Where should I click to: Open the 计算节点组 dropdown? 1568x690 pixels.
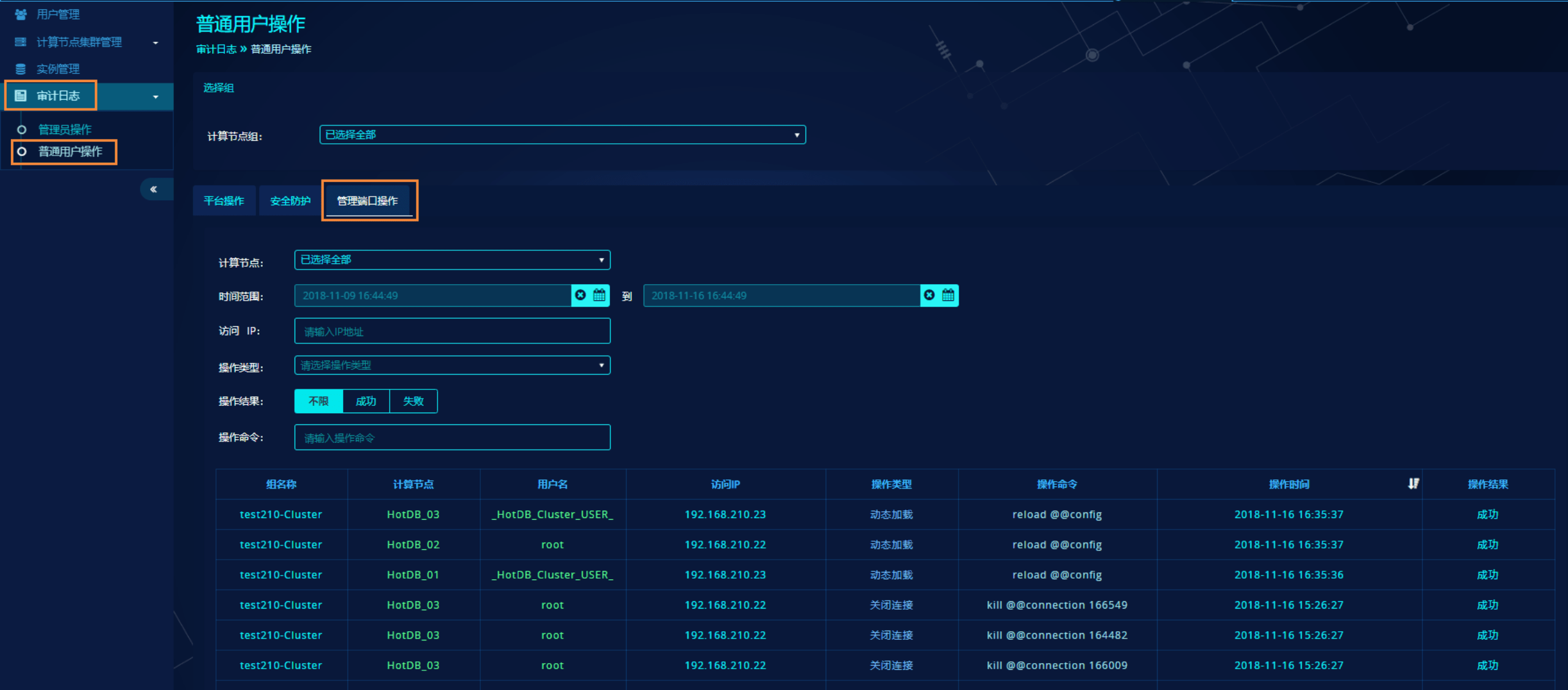[562, 135]
